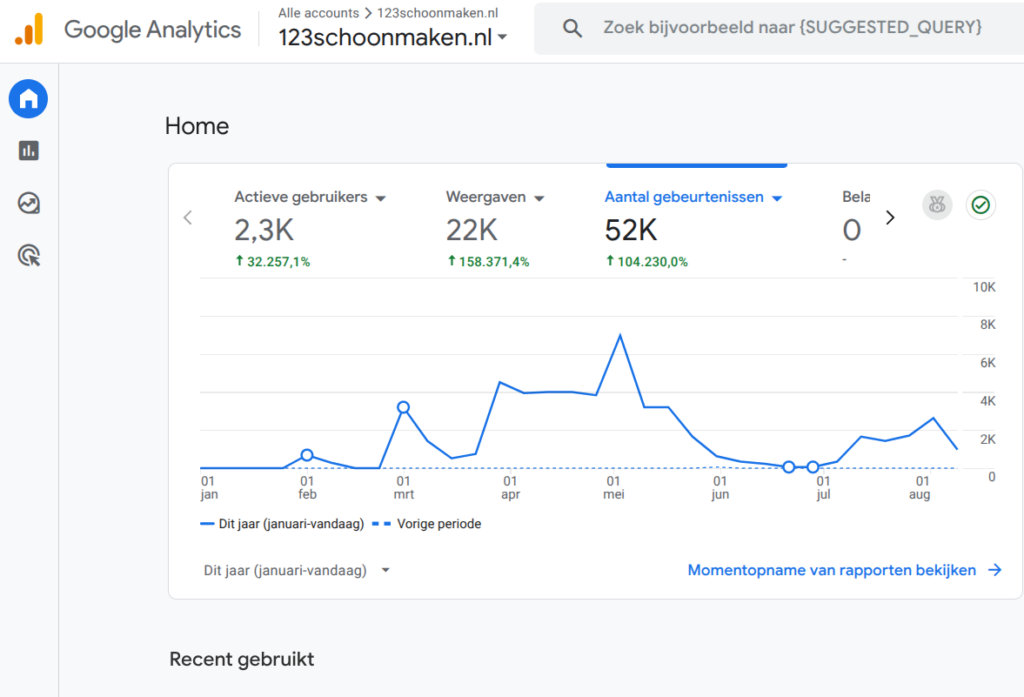Screen dimensions: 1024x697
Task: Click the green checkmark status icon
Action: pos(980,205)
